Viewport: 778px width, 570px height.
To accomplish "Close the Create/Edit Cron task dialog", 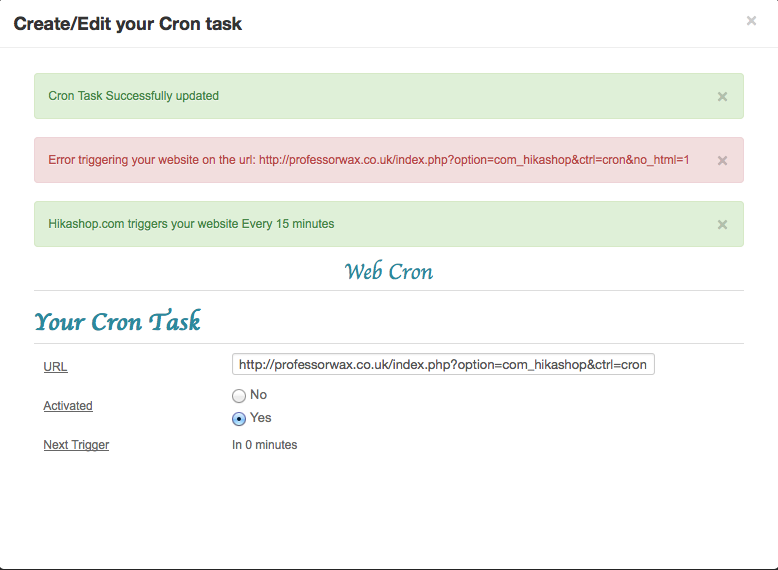I will pyautogui.click(x=751, y=21).
